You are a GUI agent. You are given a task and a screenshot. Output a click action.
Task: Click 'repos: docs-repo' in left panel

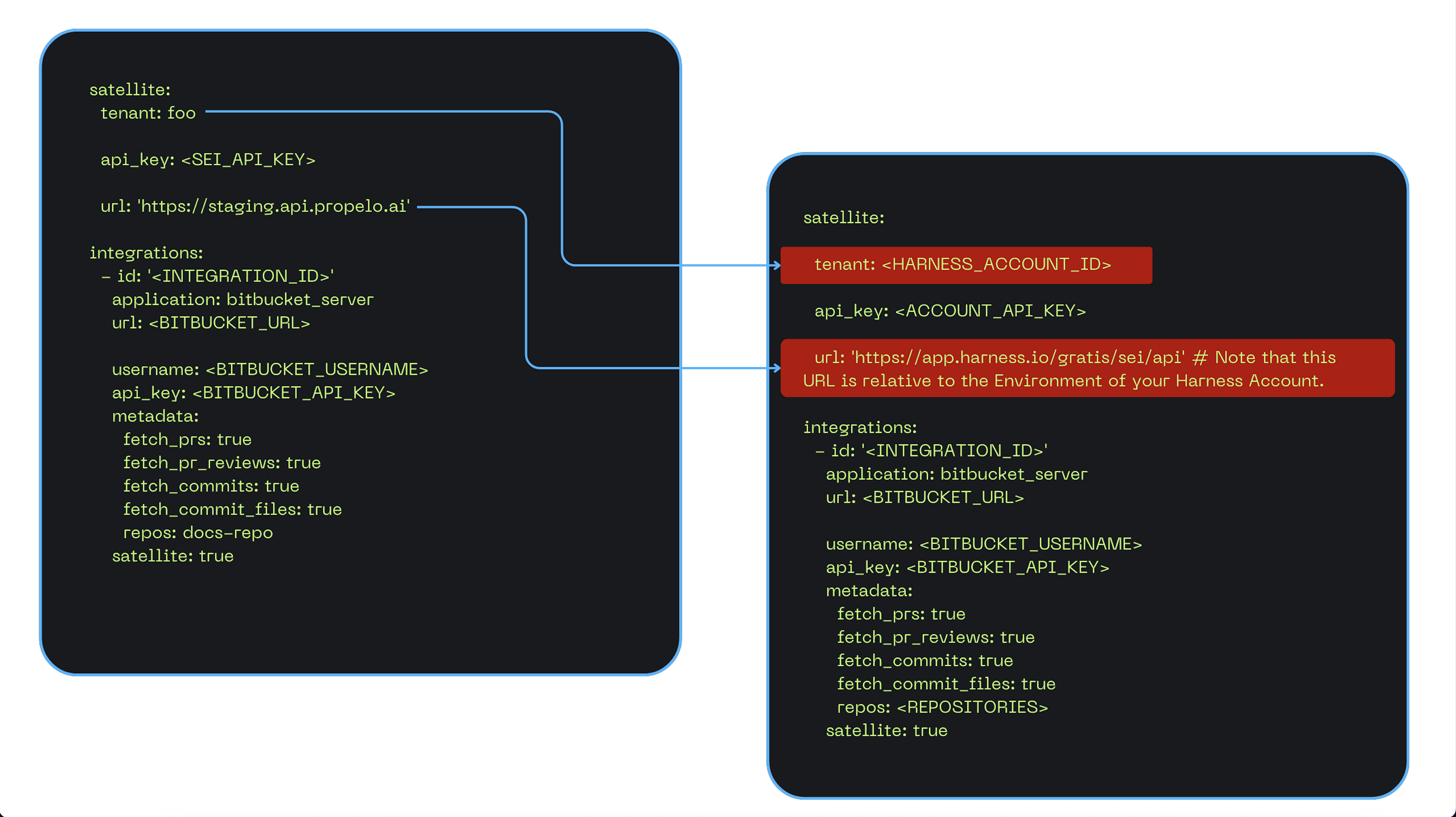(x=198, y=533)
